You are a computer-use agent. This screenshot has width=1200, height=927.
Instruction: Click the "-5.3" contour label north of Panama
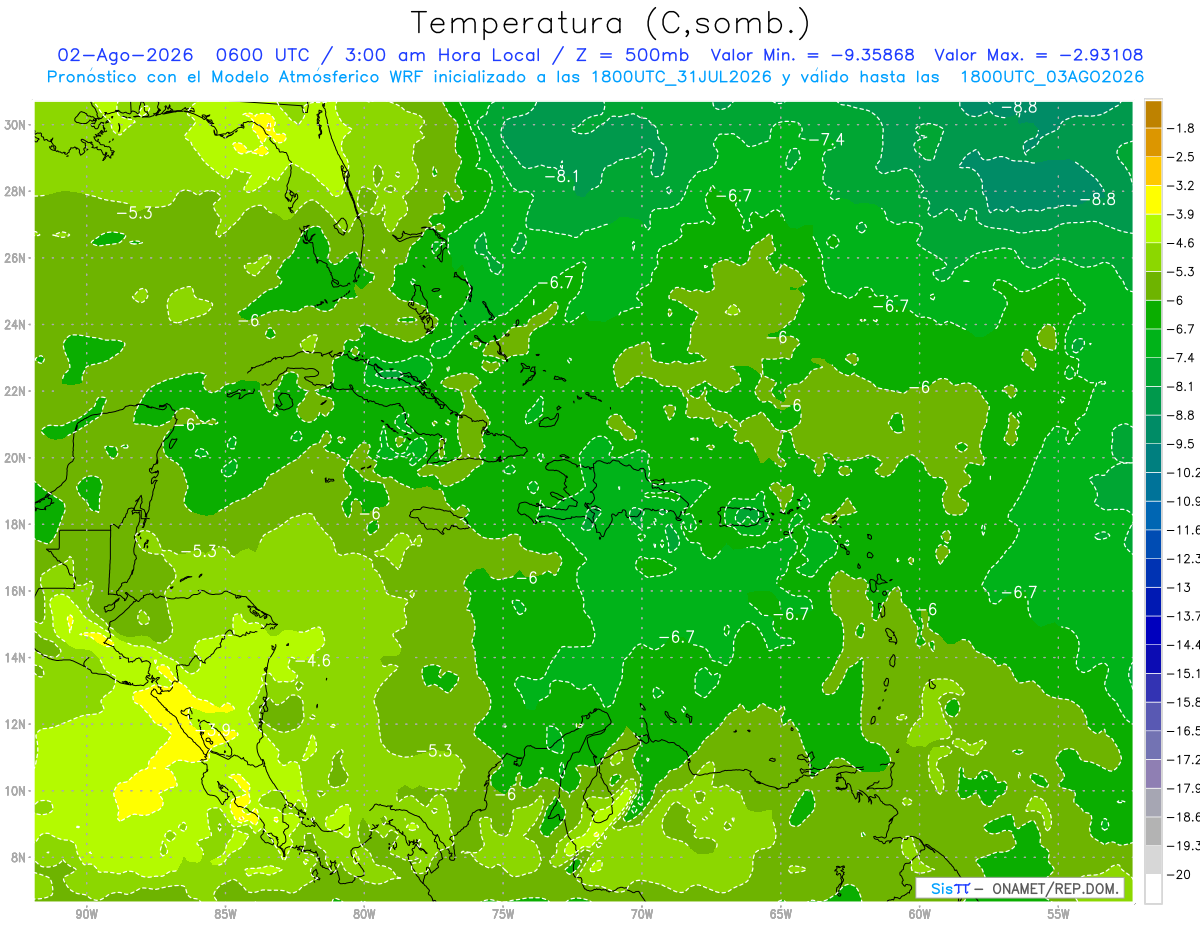tap(434, 750)
